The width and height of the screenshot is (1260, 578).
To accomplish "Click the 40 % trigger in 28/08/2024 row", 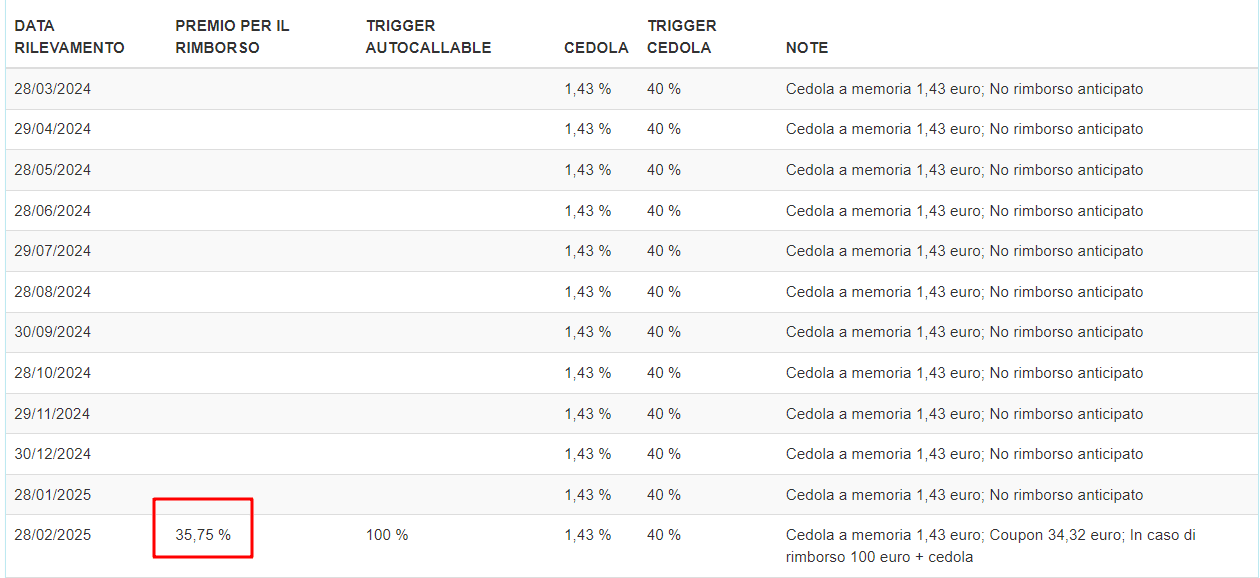I will coord(663,292).
